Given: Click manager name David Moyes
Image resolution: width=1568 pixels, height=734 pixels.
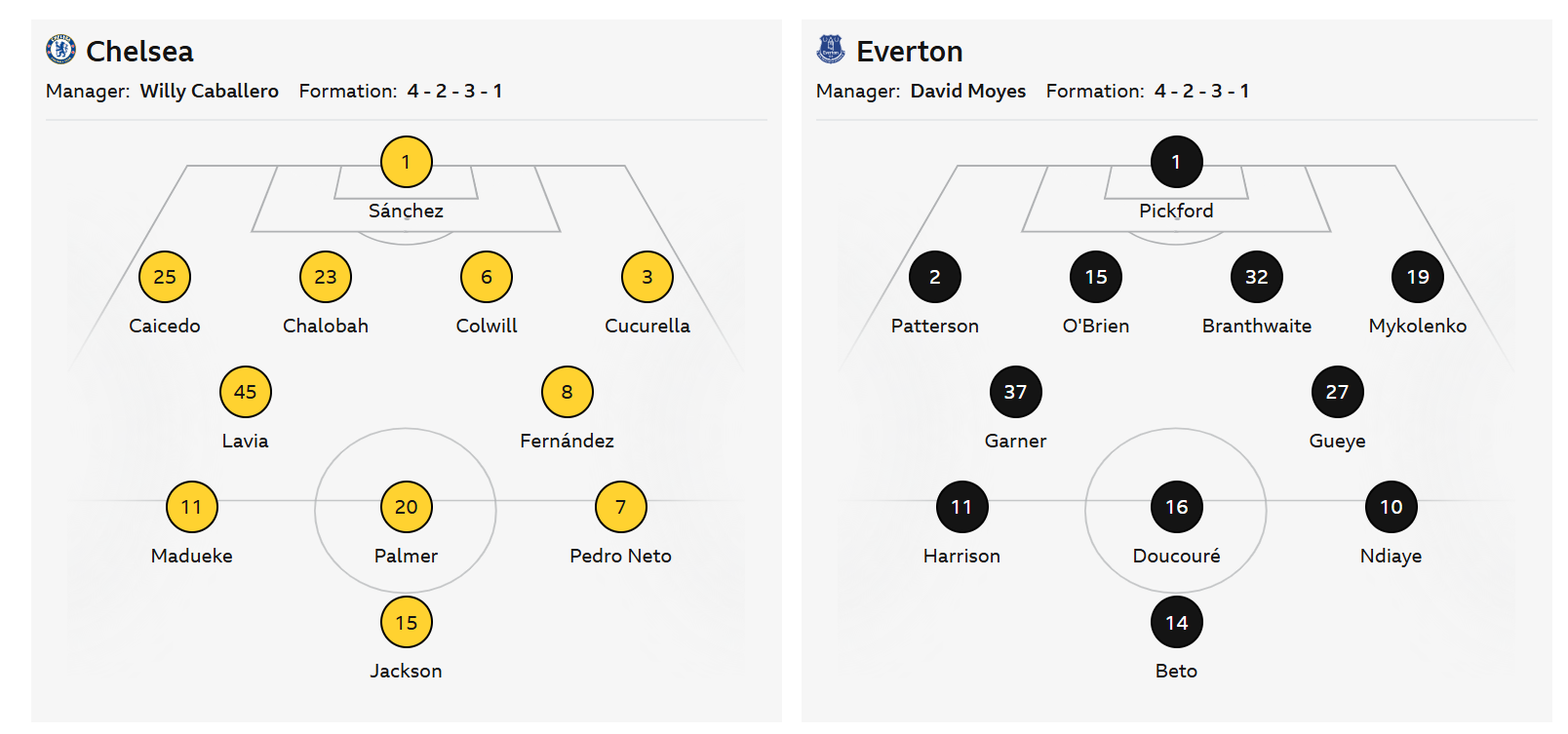Looking at the screenshot, I should coord(967,91).
